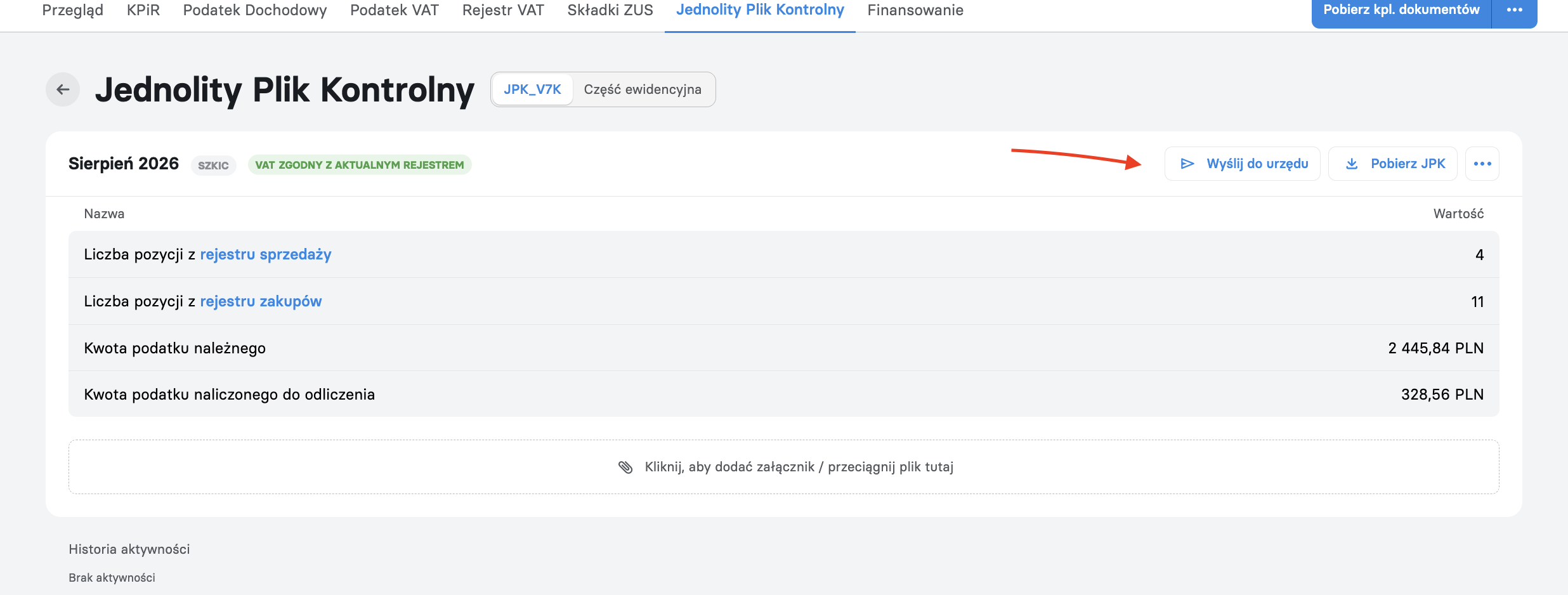Click the back arrow beside page title
Screen dimensions: 1568x595
(63, 89)
